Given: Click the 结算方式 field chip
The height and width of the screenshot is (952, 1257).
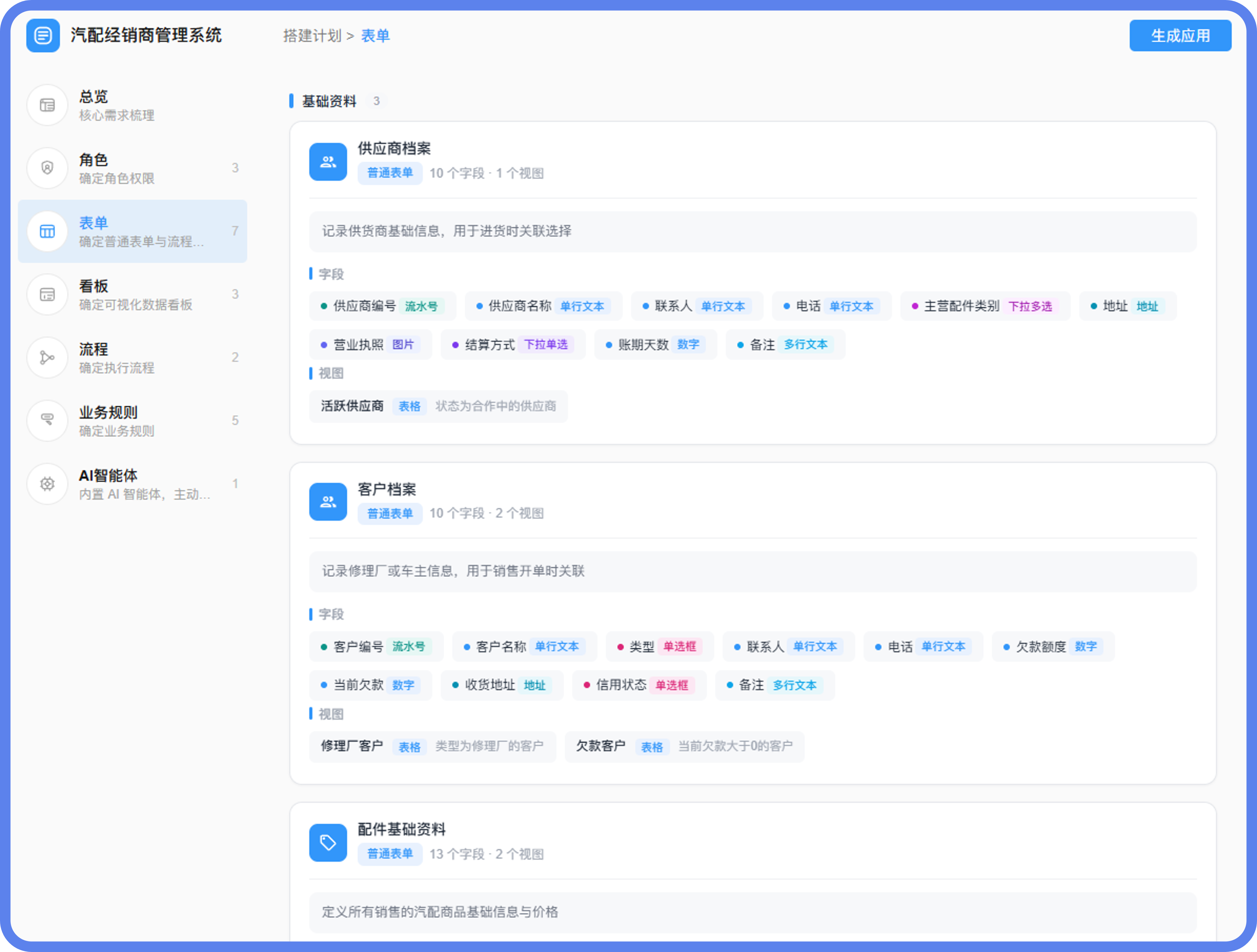Looking at the screenshot, I should [x=512, y=345].
